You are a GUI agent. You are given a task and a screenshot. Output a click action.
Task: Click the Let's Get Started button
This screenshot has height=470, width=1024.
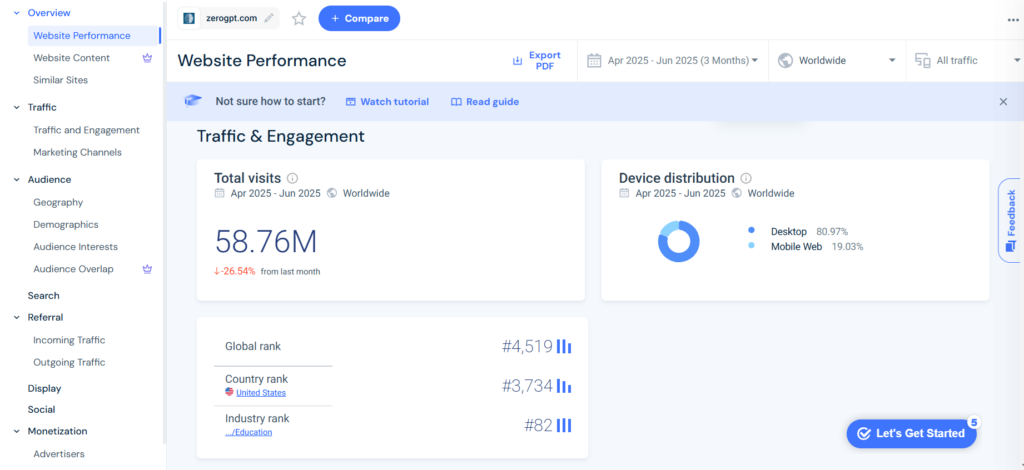912,433
